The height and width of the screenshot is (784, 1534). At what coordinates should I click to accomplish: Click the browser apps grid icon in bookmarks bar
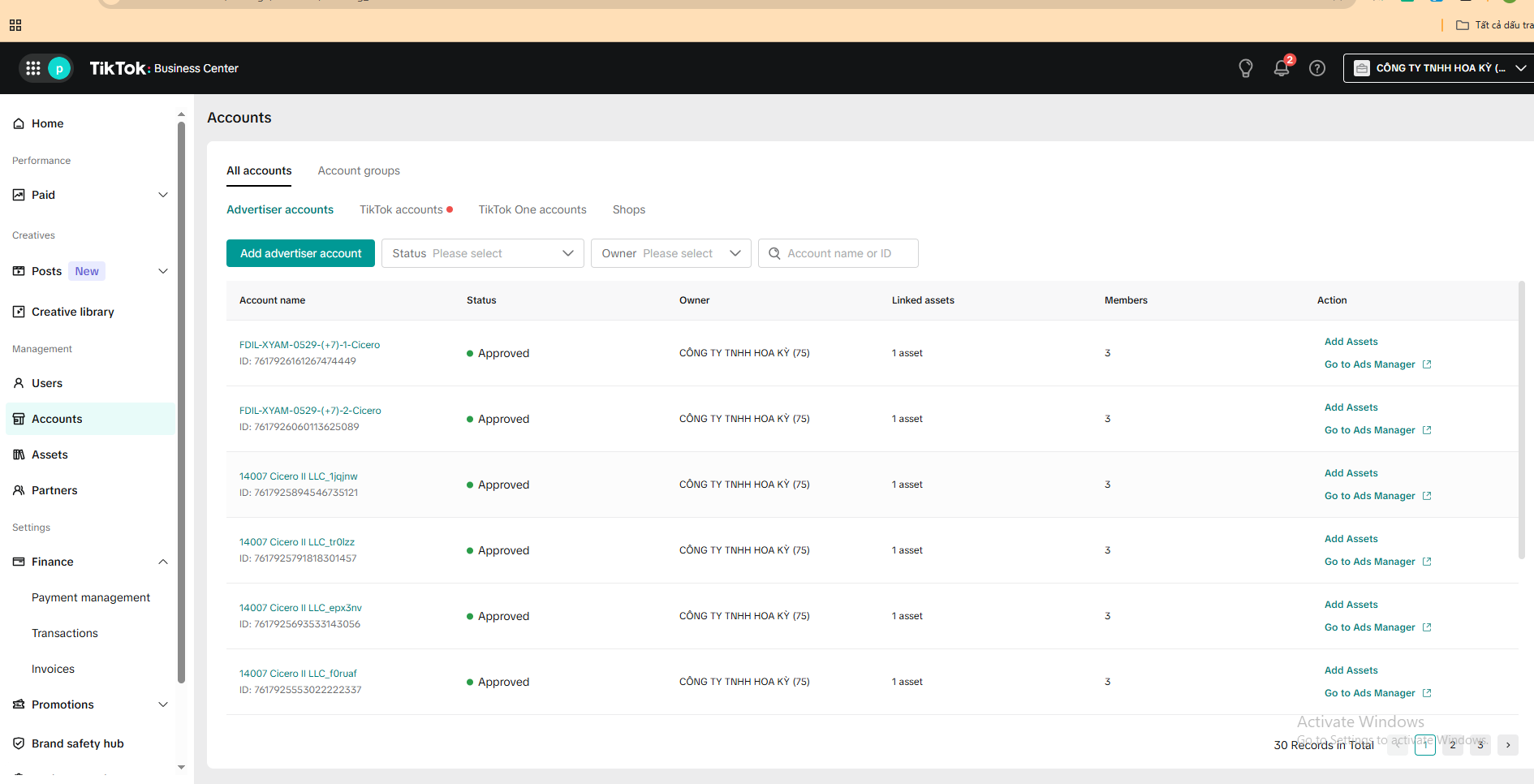pyautogui.click(x=15, y=25)
